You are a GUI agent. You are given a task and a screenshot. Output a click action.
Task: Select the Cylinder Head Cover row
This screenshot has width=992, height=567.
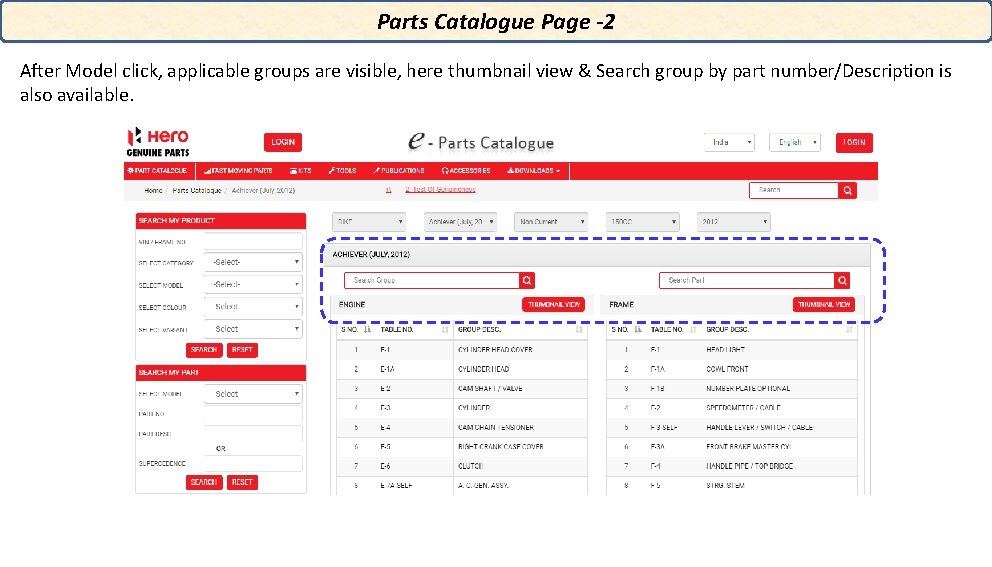coord(462,350)
